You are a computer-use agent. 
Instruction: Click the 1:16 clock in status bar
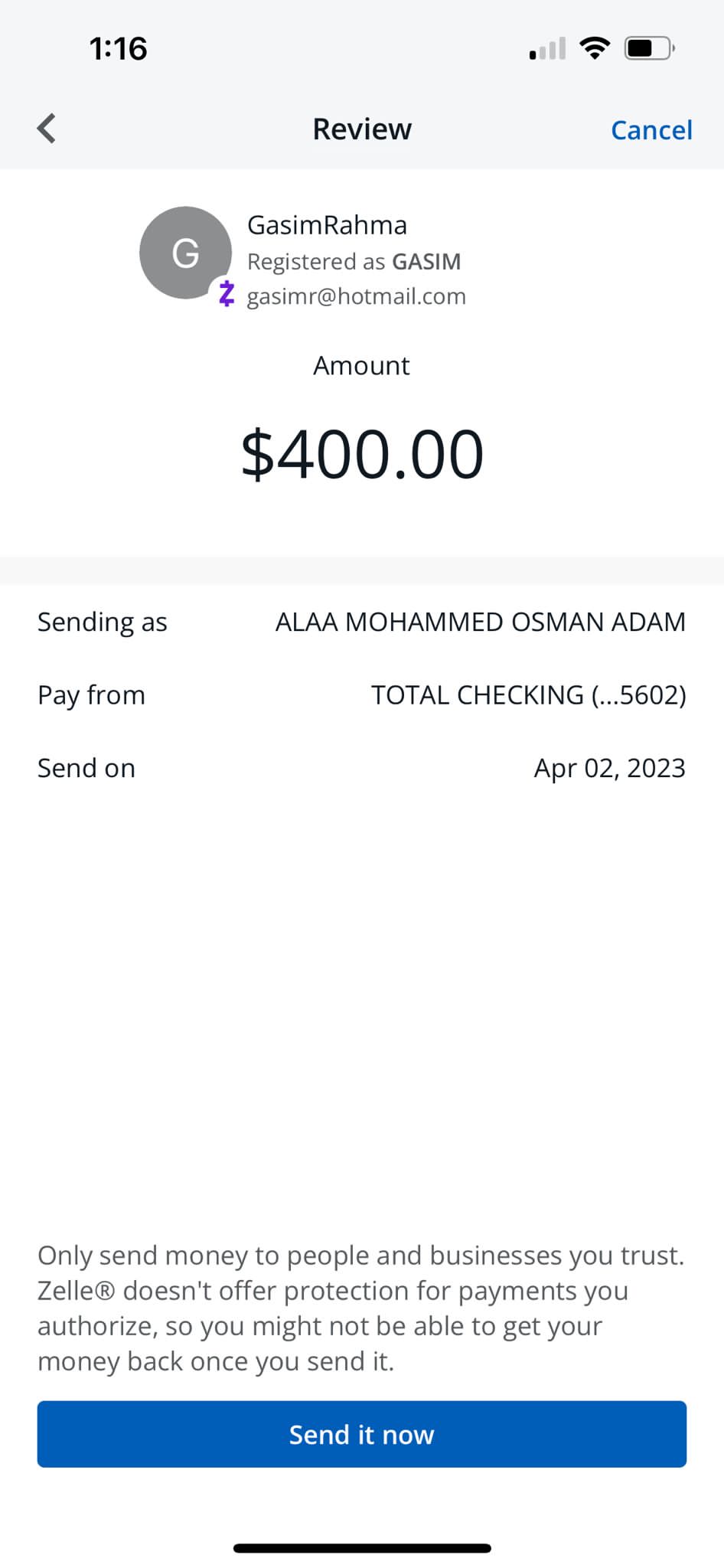tap(118, 49)
